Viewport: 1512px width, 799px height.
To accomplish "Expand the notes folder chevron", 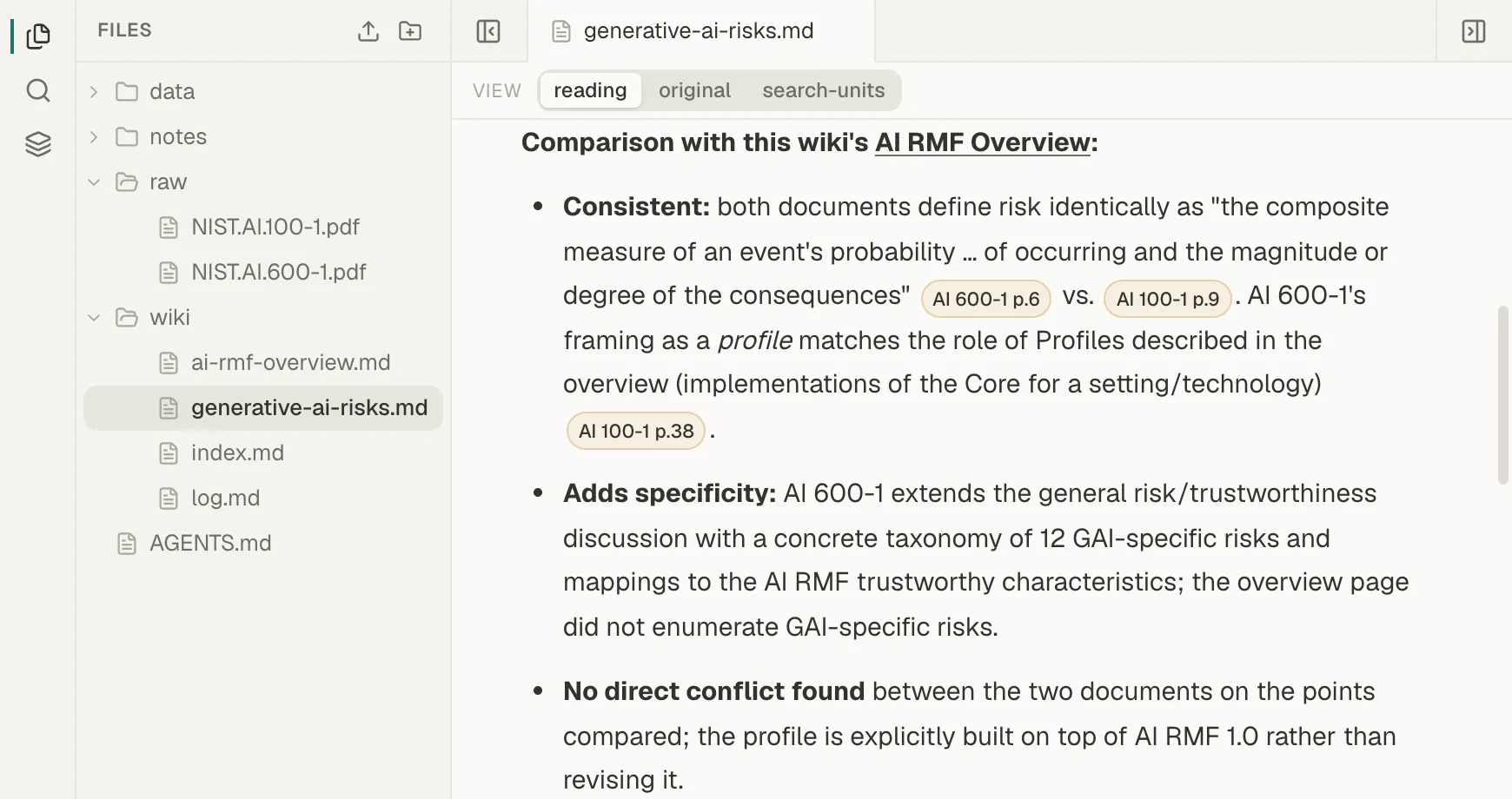I will [94, 136].
